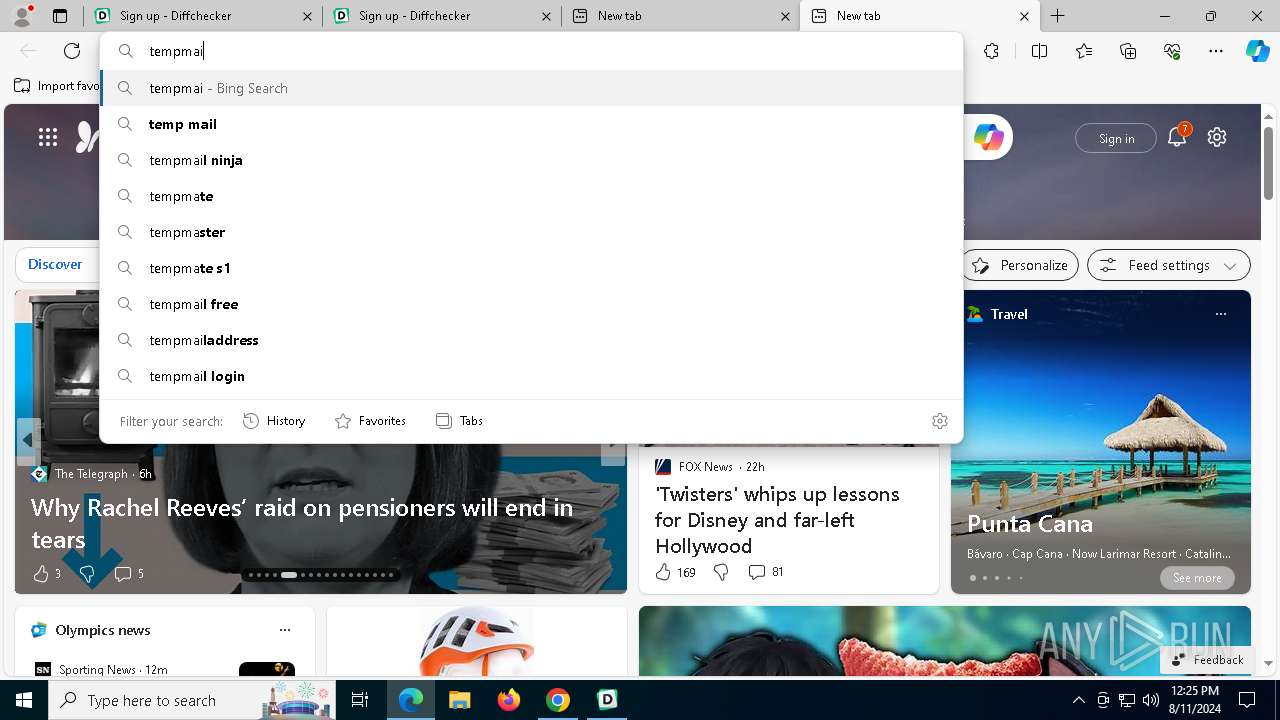The height and width of the screenshot is (720, 1280).
Task: Click the Personalize button
Action: 1020,265
